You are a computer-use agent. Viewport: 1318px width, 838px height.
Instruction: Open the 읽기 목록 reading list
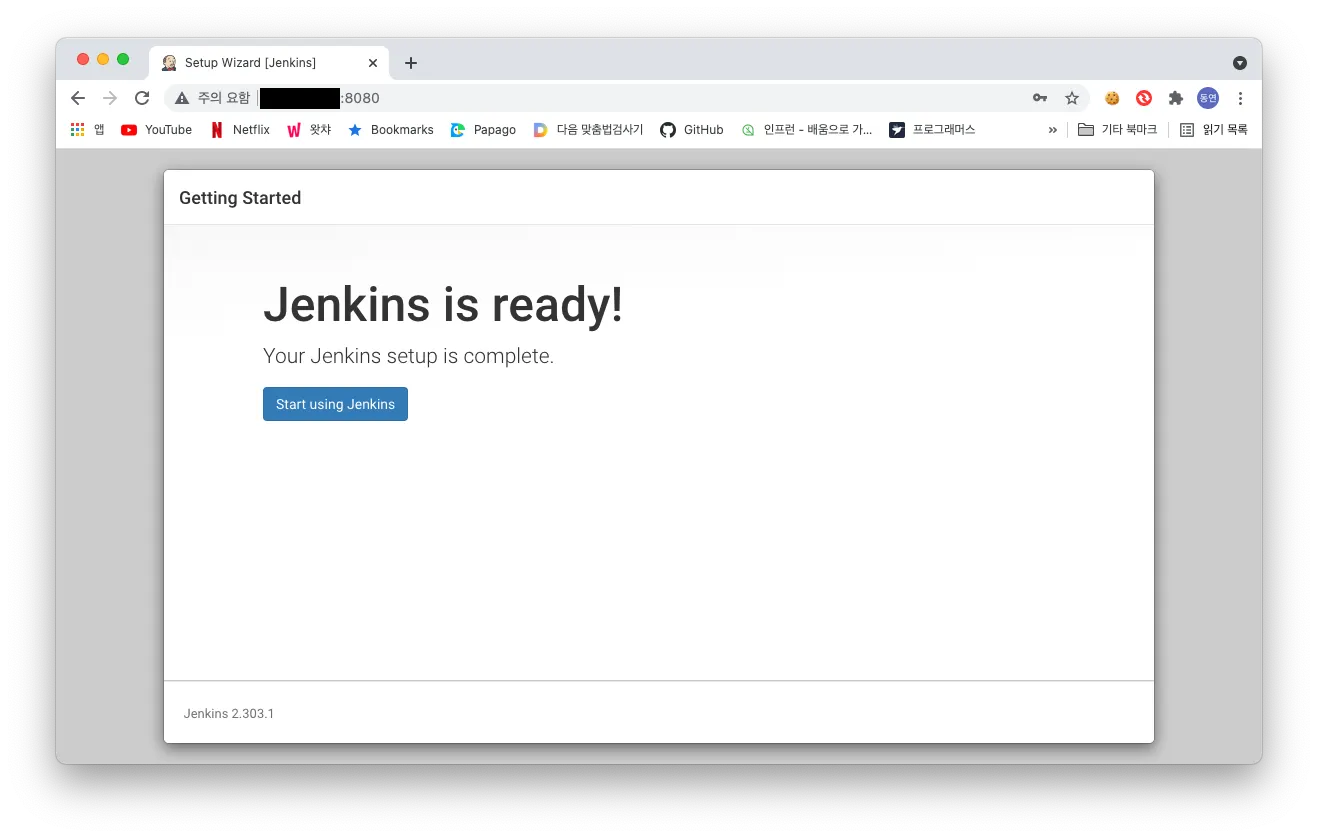1214,130
